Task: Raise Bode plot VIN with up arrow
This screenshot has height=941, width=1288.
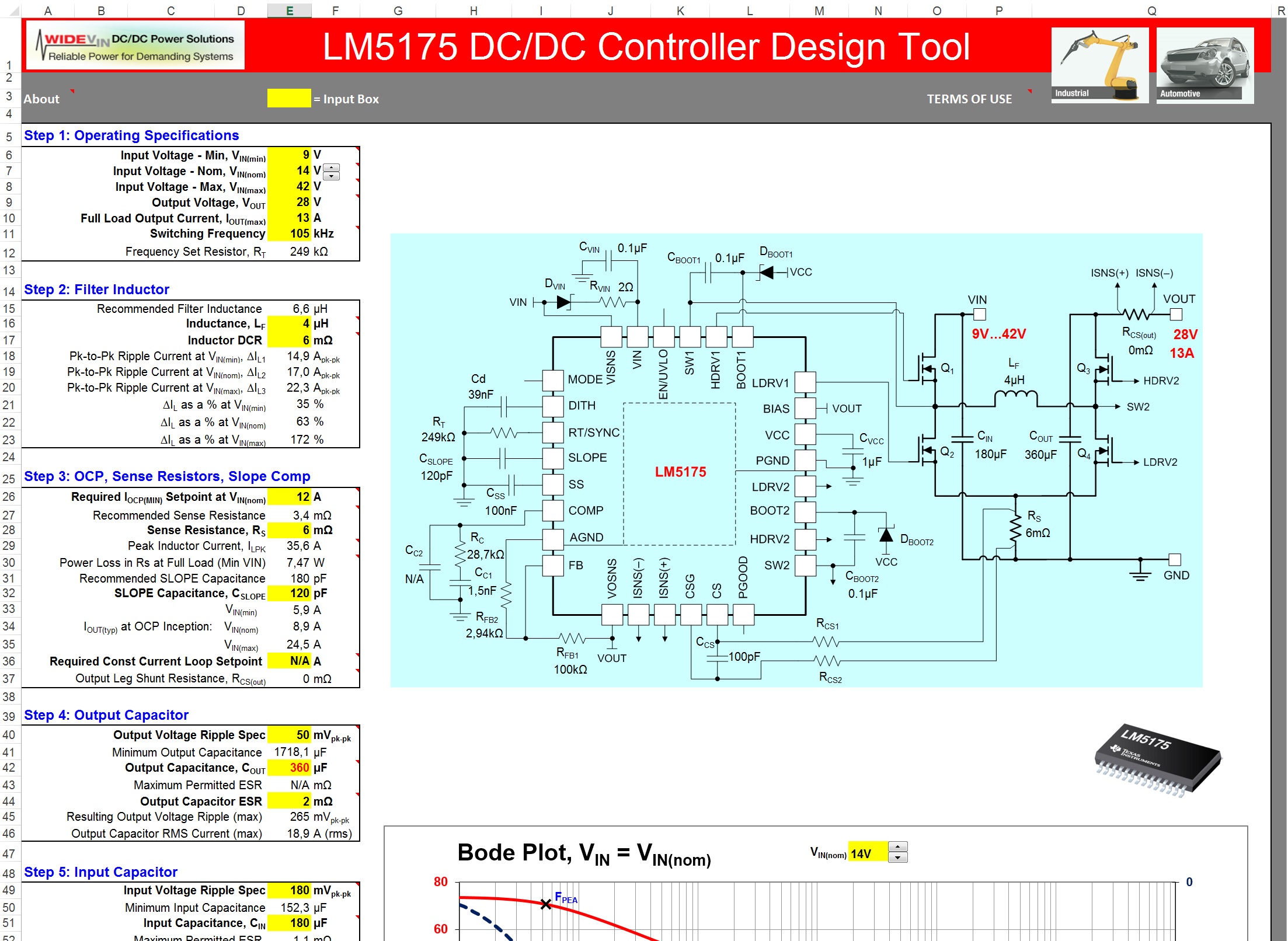Action: pyautogui.click(x=897, y=847)
